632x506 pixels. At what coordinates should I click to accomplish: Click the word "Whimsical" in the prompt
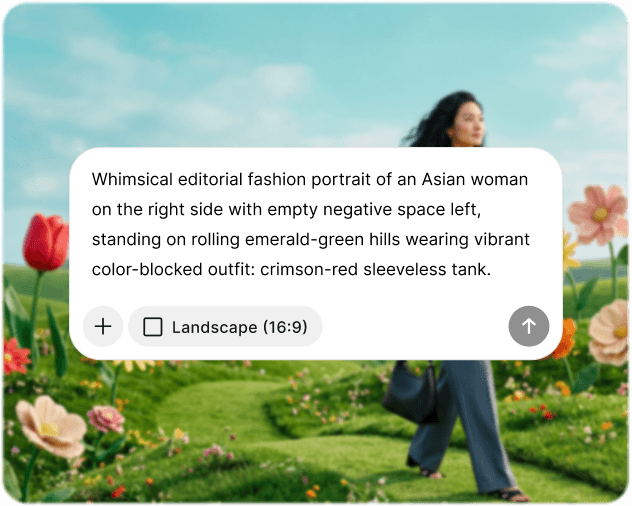click(132, 179)
